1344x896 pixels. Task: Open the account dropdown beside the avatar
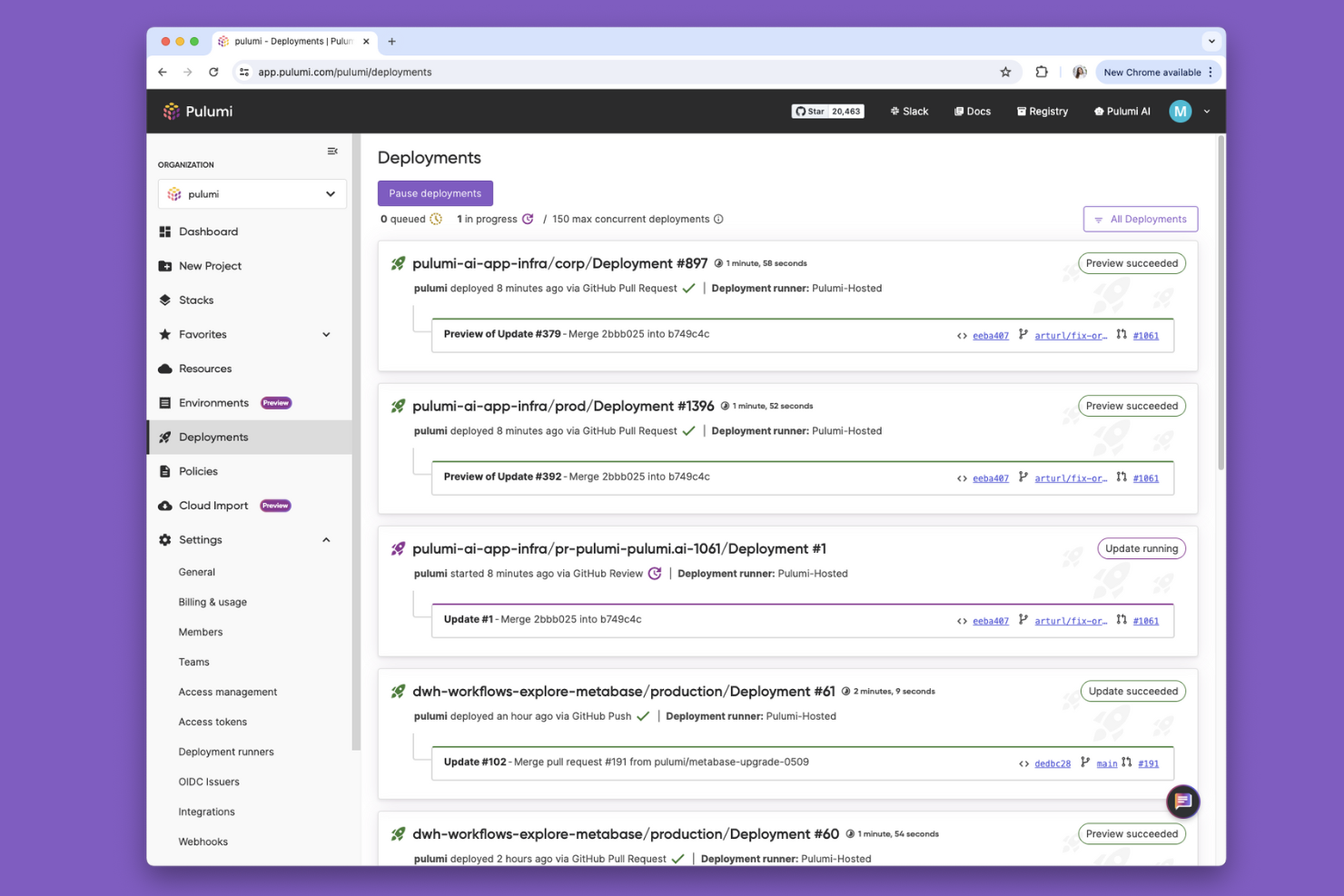(1206, 111)
